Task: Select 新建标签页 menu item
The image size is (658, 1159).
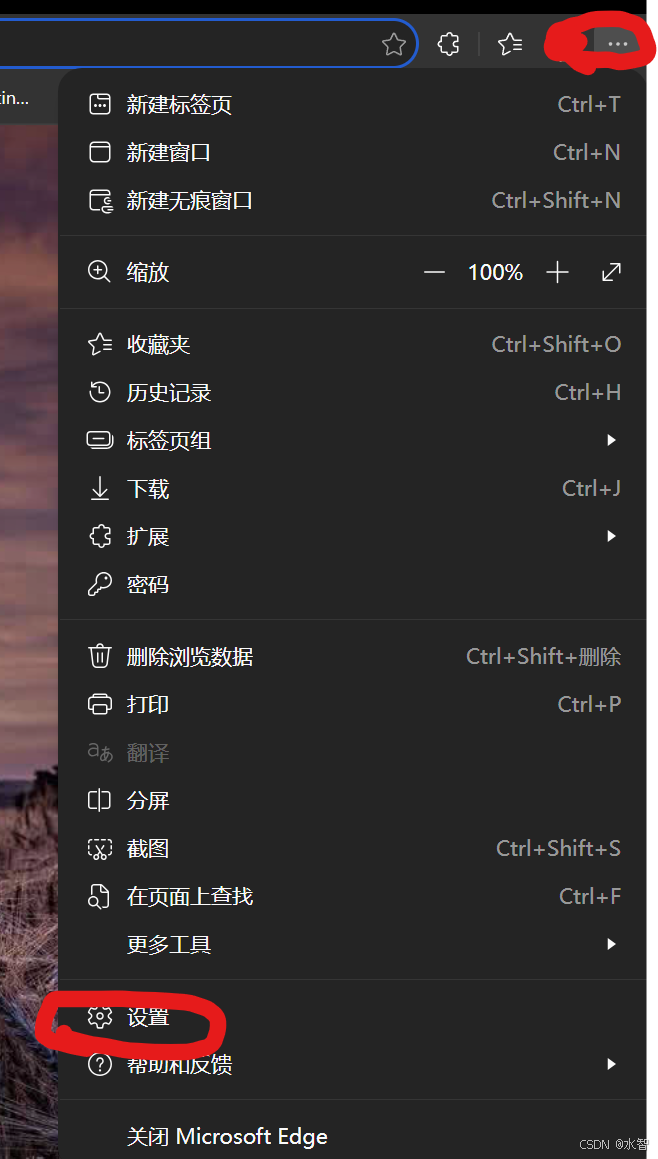Action: tap(353, 104)
